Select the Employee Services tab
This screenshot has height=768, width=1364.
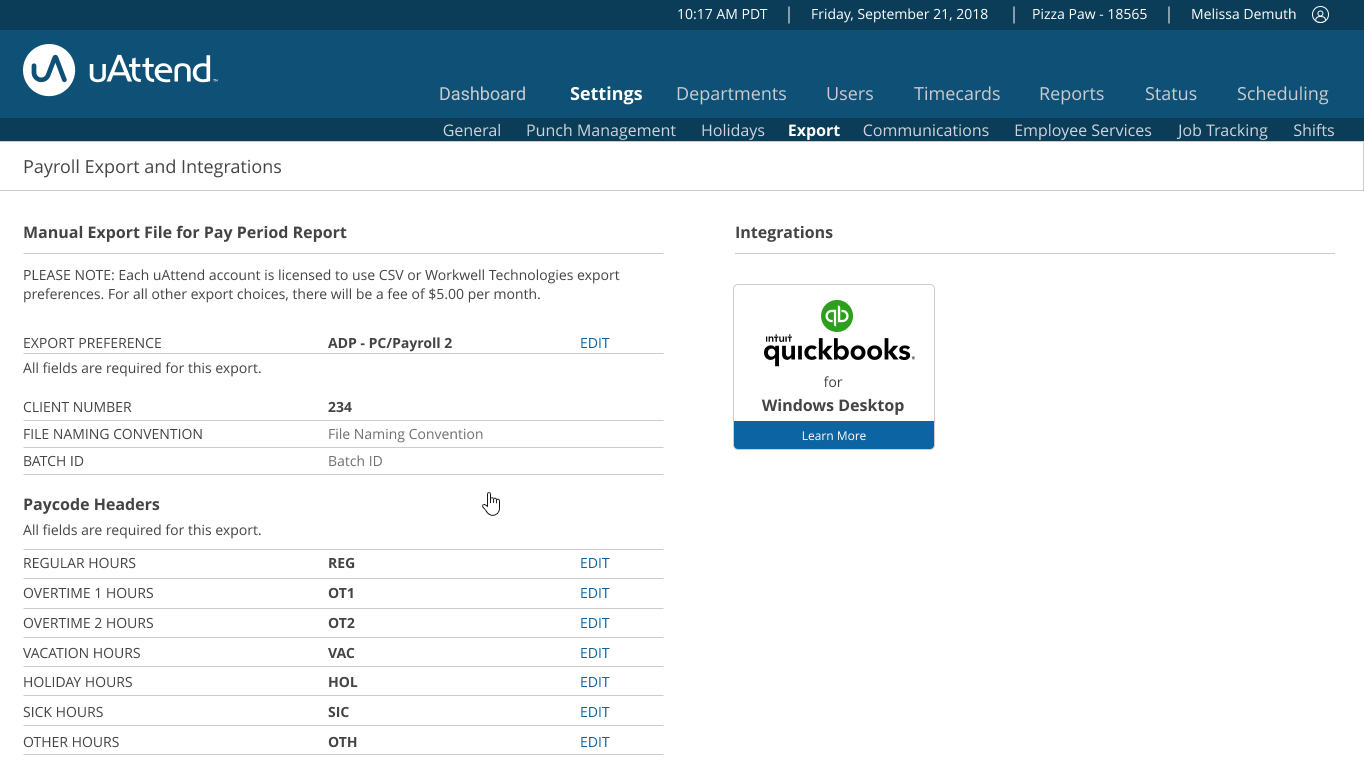1082,130
